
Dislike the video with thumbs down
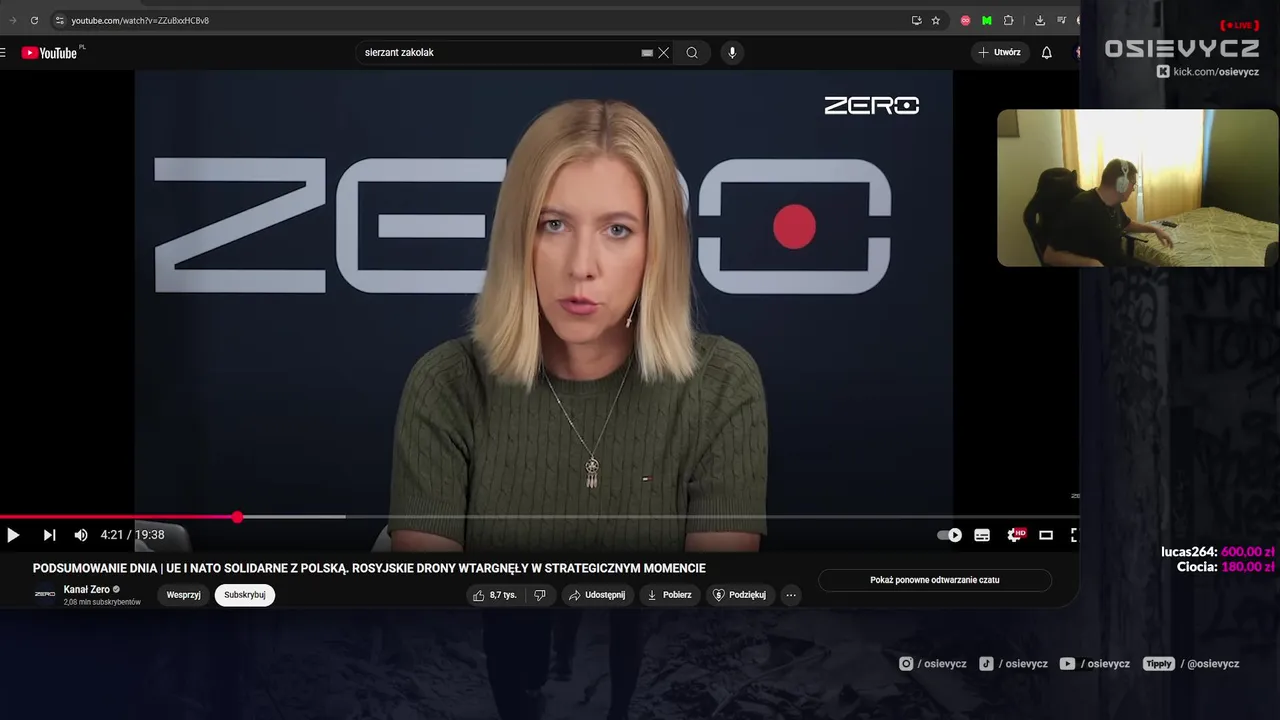point(540,595)
